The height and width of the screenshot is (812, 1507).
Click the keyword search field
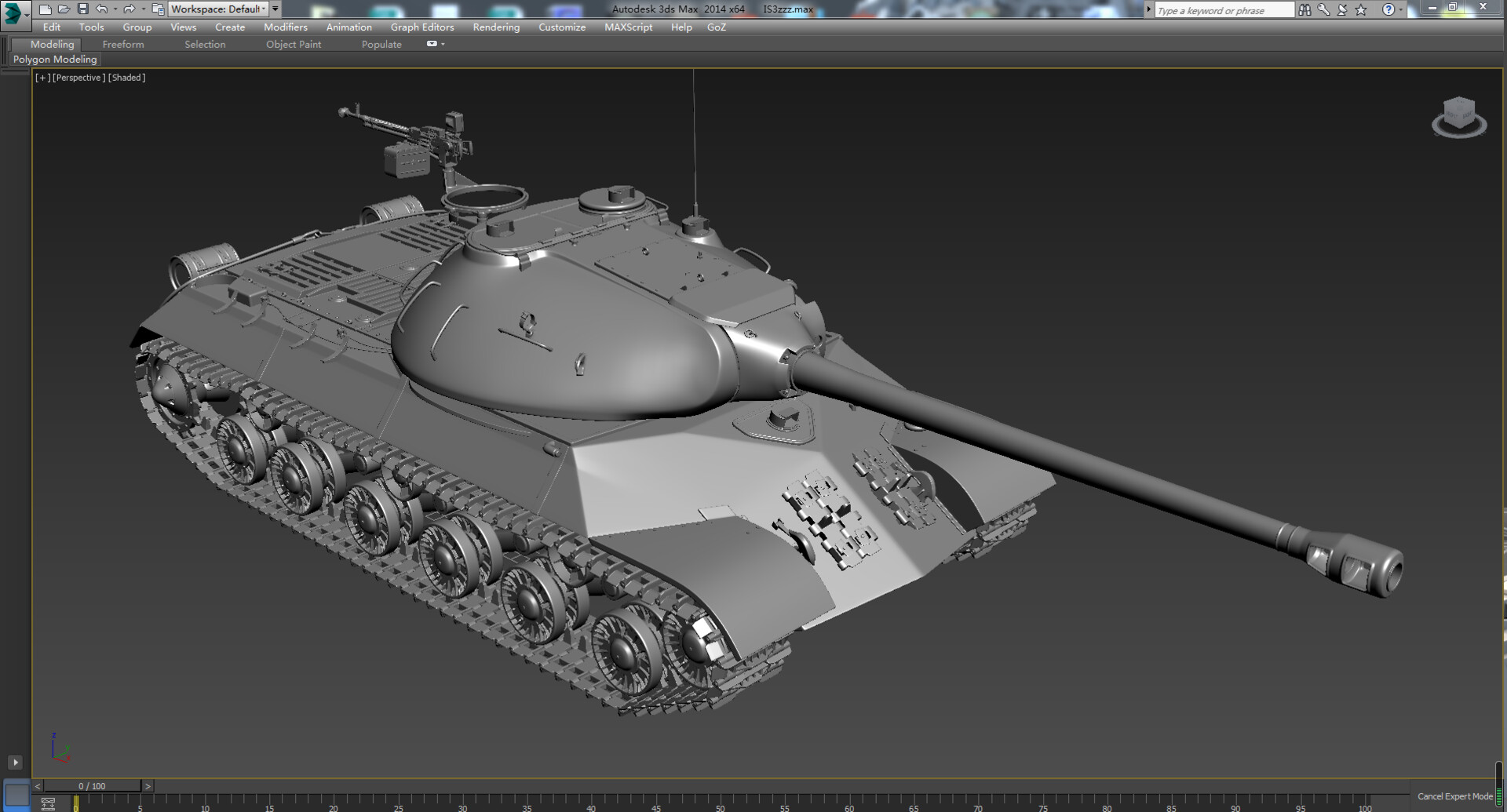point(1222,9)
